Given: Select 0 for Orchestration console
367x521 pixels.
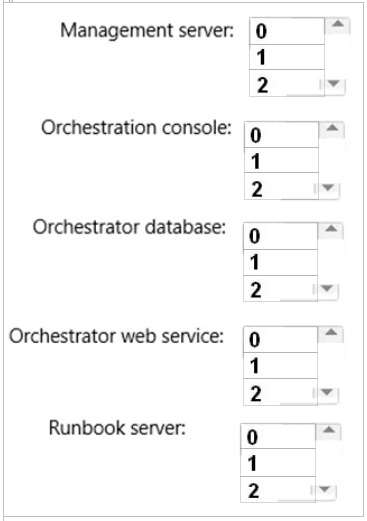Looking at the screenshot, I should 281,135.
